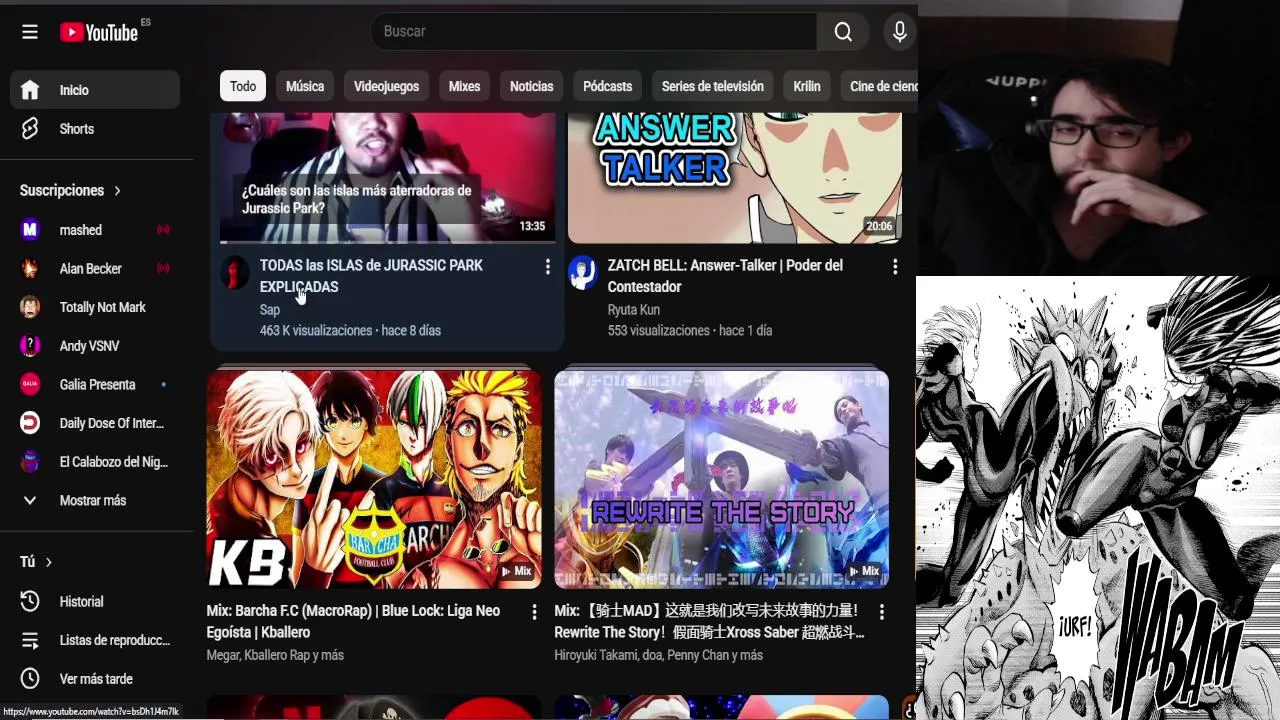Open options for Barcha F.C mix
This screenshot has width=1280, height=720.
pos(534,612)
